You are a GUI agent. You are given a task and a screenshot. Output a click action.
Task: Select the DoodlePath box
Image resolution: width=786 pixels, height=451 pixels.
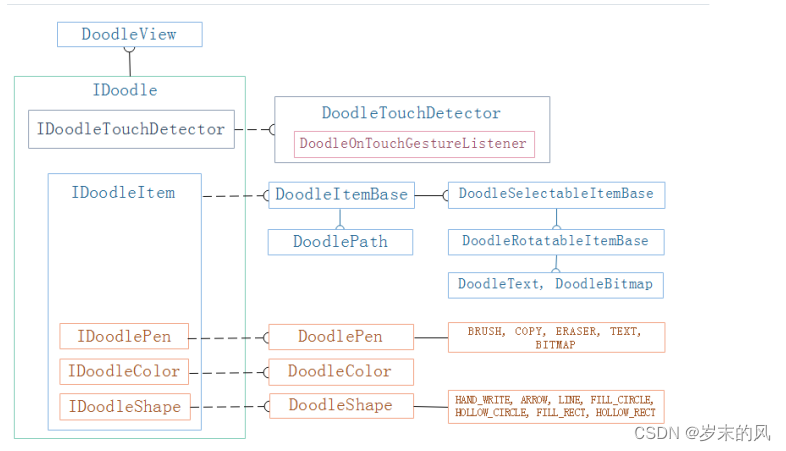click(340, 242)
